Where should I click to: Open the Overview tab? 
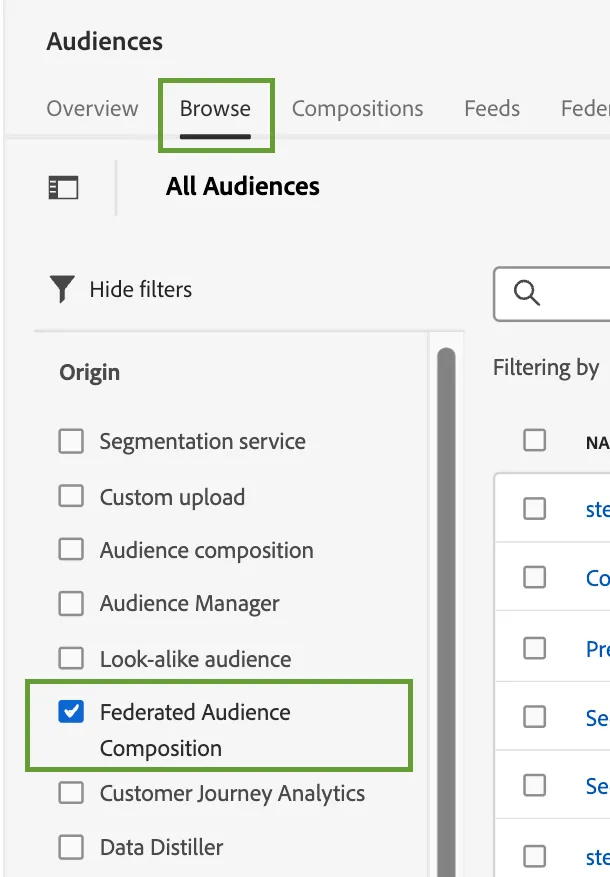pyautogui.click(x=92, y=109)
